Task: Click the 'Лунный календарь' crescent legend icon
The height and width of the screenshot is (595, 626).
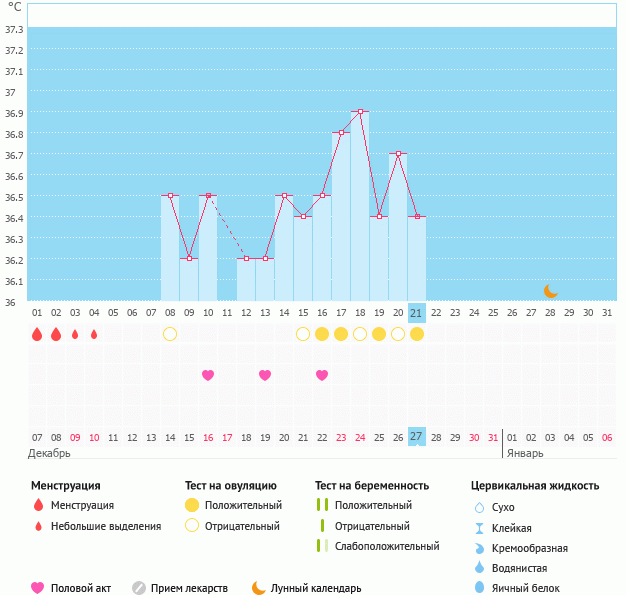Action: point(259,588)
